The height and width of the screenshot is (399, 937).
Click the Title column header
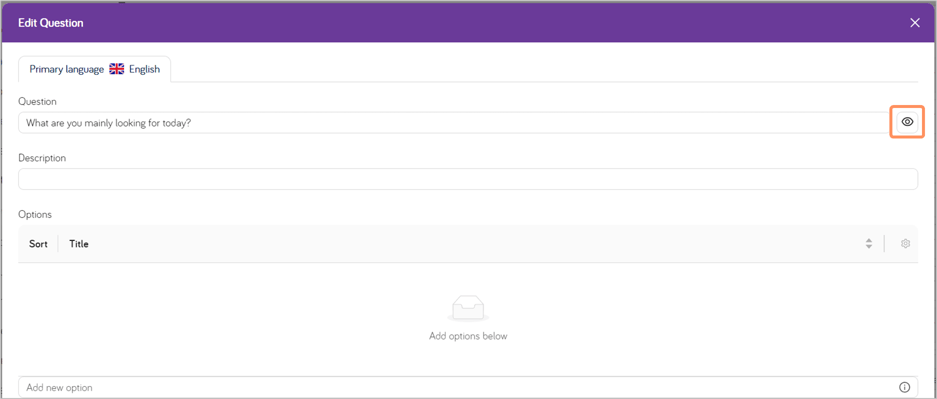pos(79,244)
